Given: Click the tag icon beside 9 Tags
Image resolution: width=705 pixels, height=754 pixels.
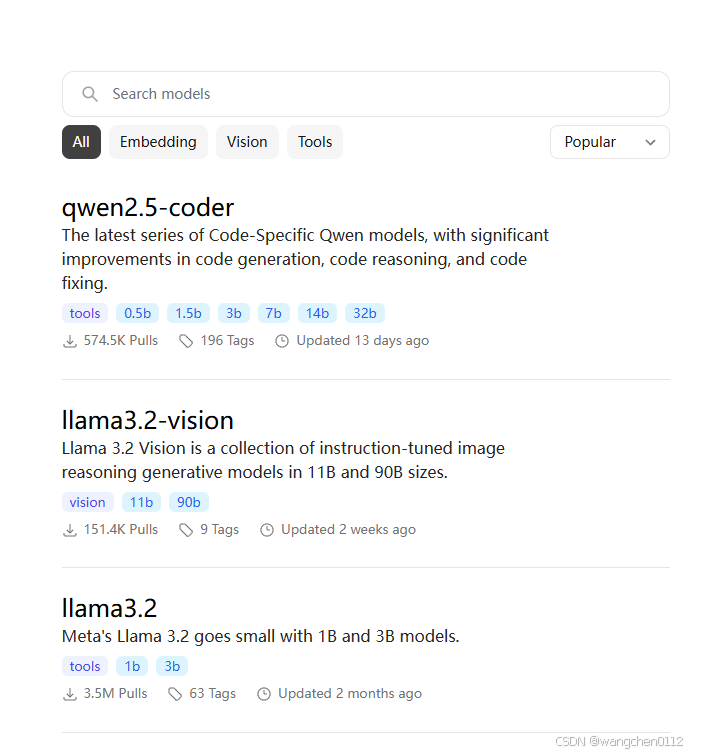Looking at the screenshot, I should [x=186, y=530].
